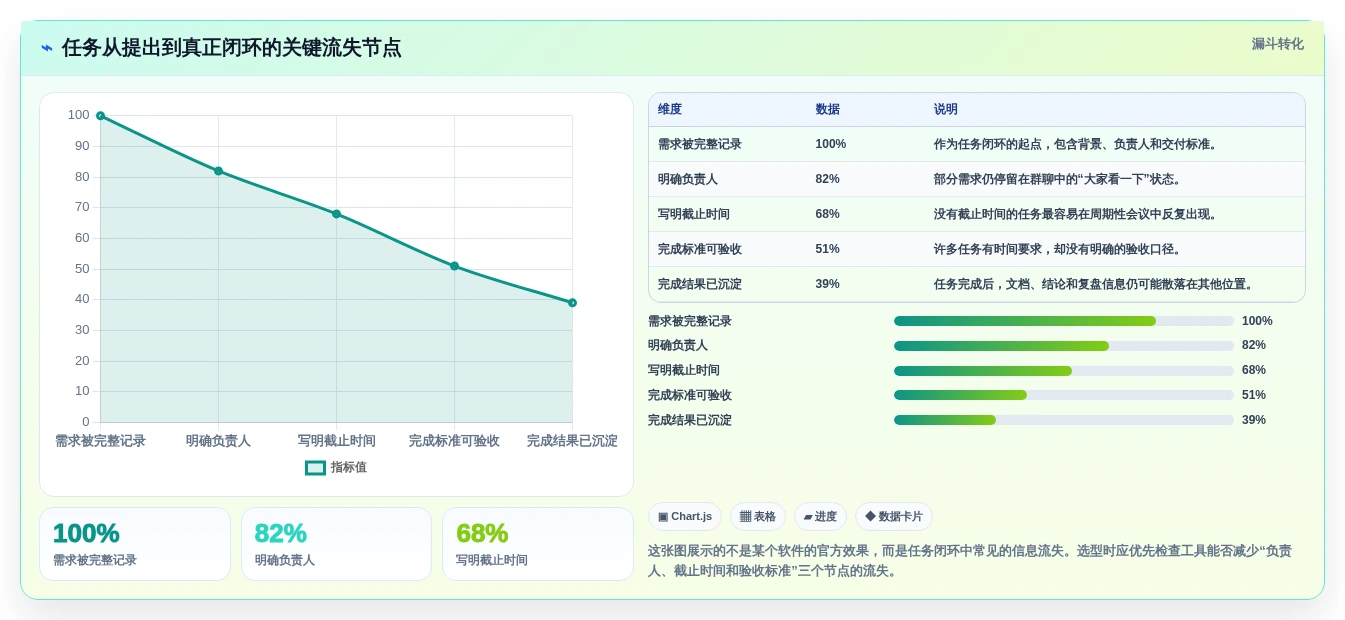Click the 82% value in the table

coord(827,179)
